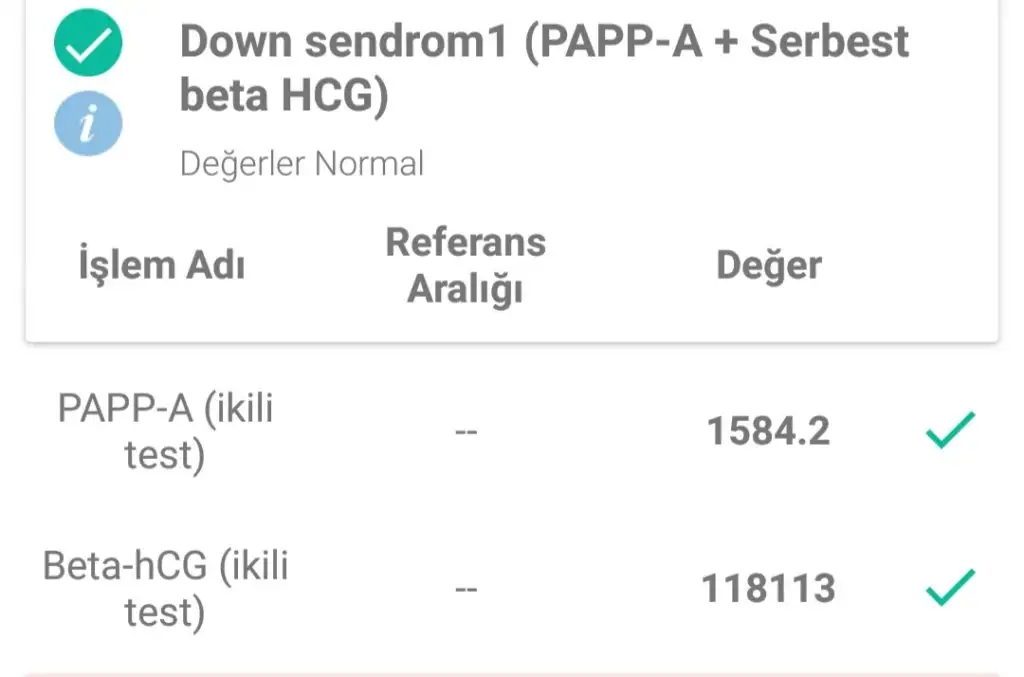Click the PAPP-A row green check mark

pyautogui.click(x=949, y=431)
